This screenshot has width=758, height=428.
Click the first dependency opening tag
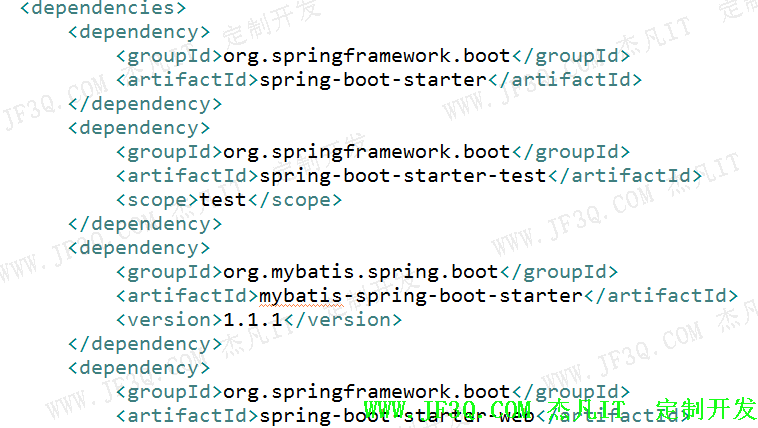point(139,32)
